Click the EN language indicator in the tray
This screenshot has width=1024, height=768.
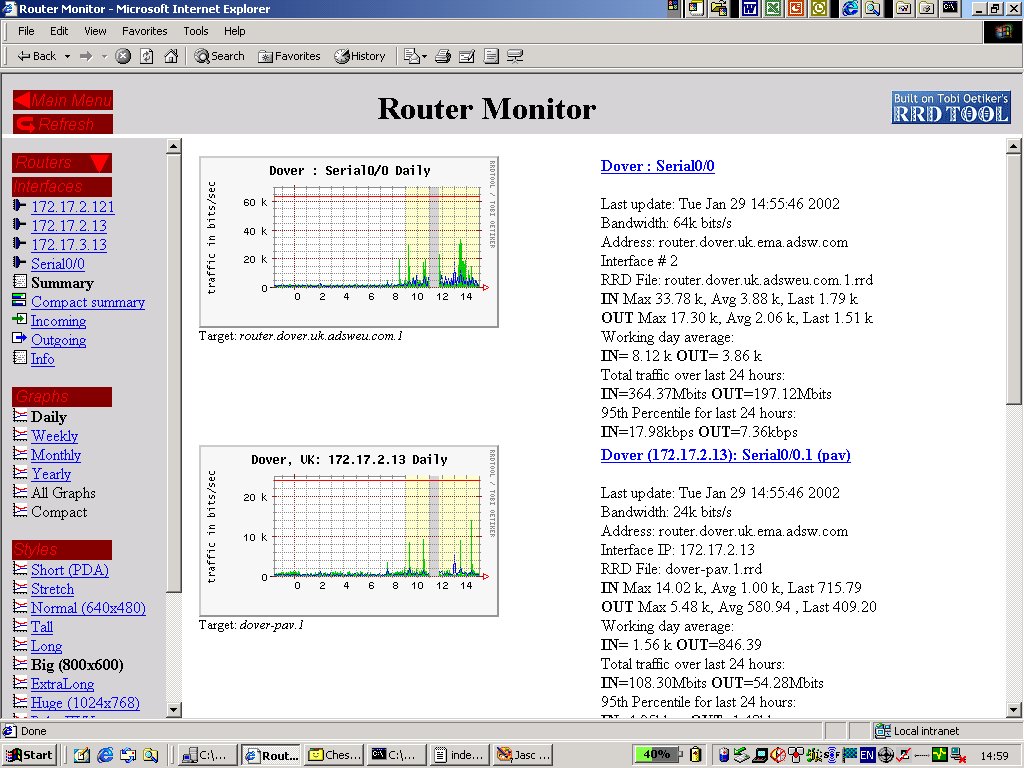[866, 755]
